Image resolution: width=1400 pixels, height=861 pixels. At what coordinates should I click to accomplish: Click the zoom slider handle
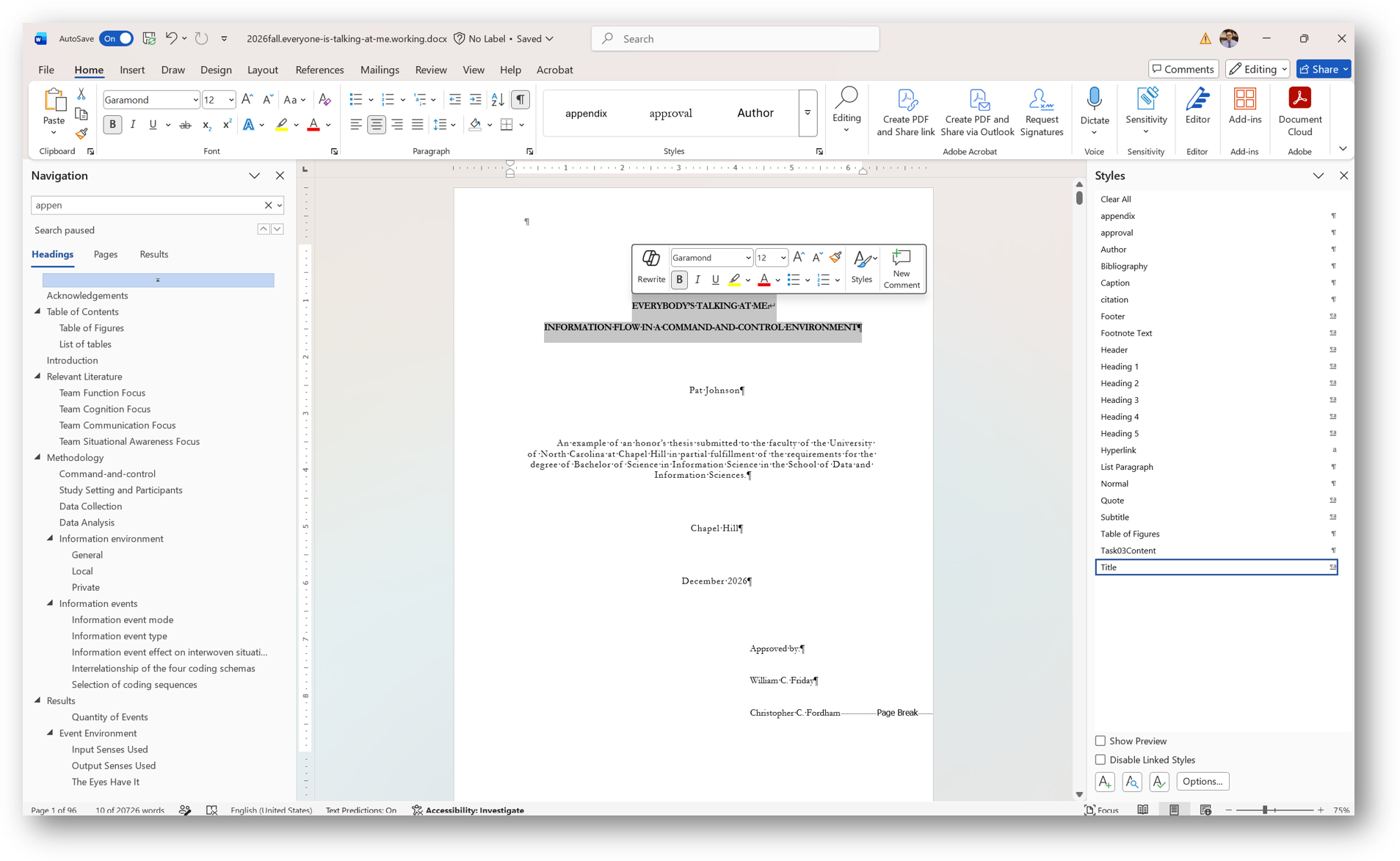(x=1265, y=810)
